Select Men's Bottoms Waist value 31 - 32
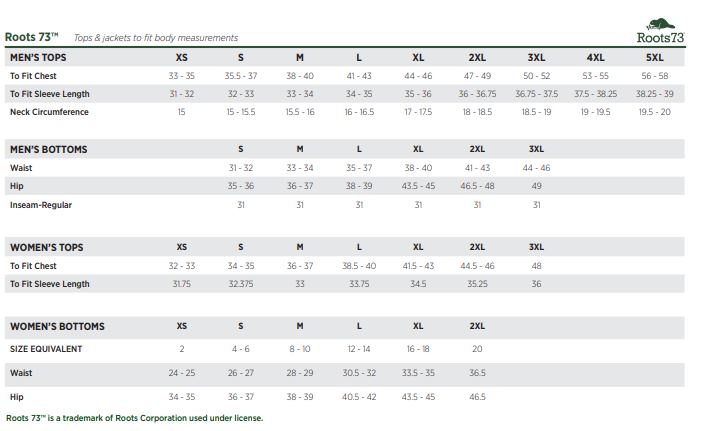702x431 pixels. coord(241,168)
